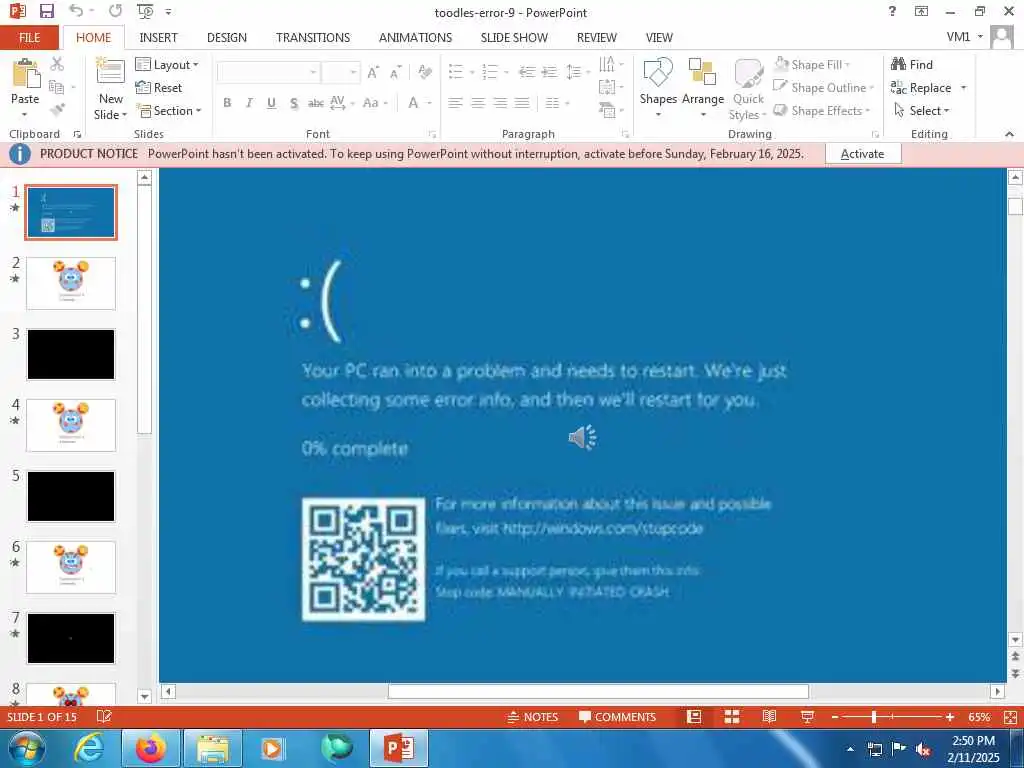Toggle Strikethrough formatting
This screenshot has width=1024, height=768.
[315, 103]
